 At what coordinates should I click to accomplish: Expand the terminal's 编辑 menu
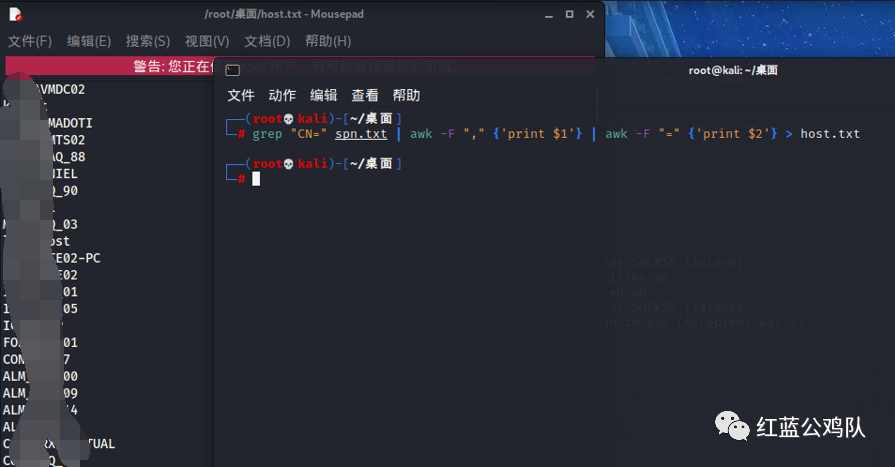point(323,95)
